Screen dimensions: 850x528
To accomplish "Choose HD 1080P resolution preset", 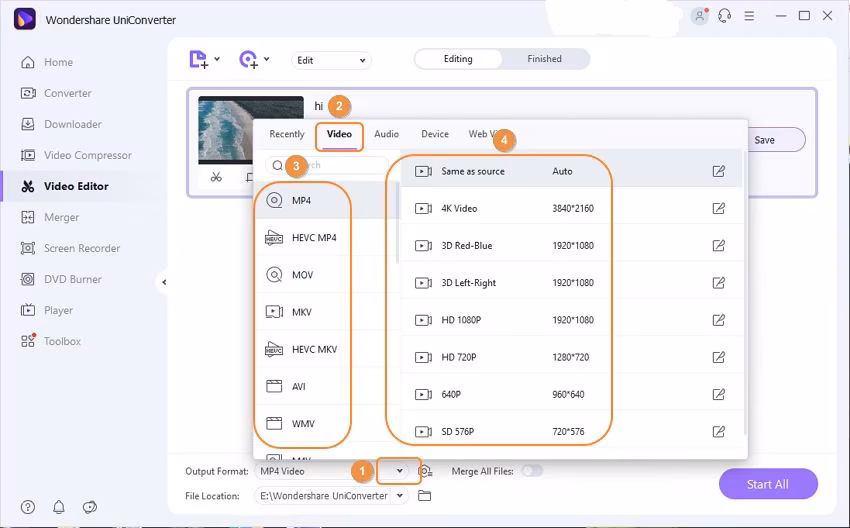I will (x=571, y=320).
